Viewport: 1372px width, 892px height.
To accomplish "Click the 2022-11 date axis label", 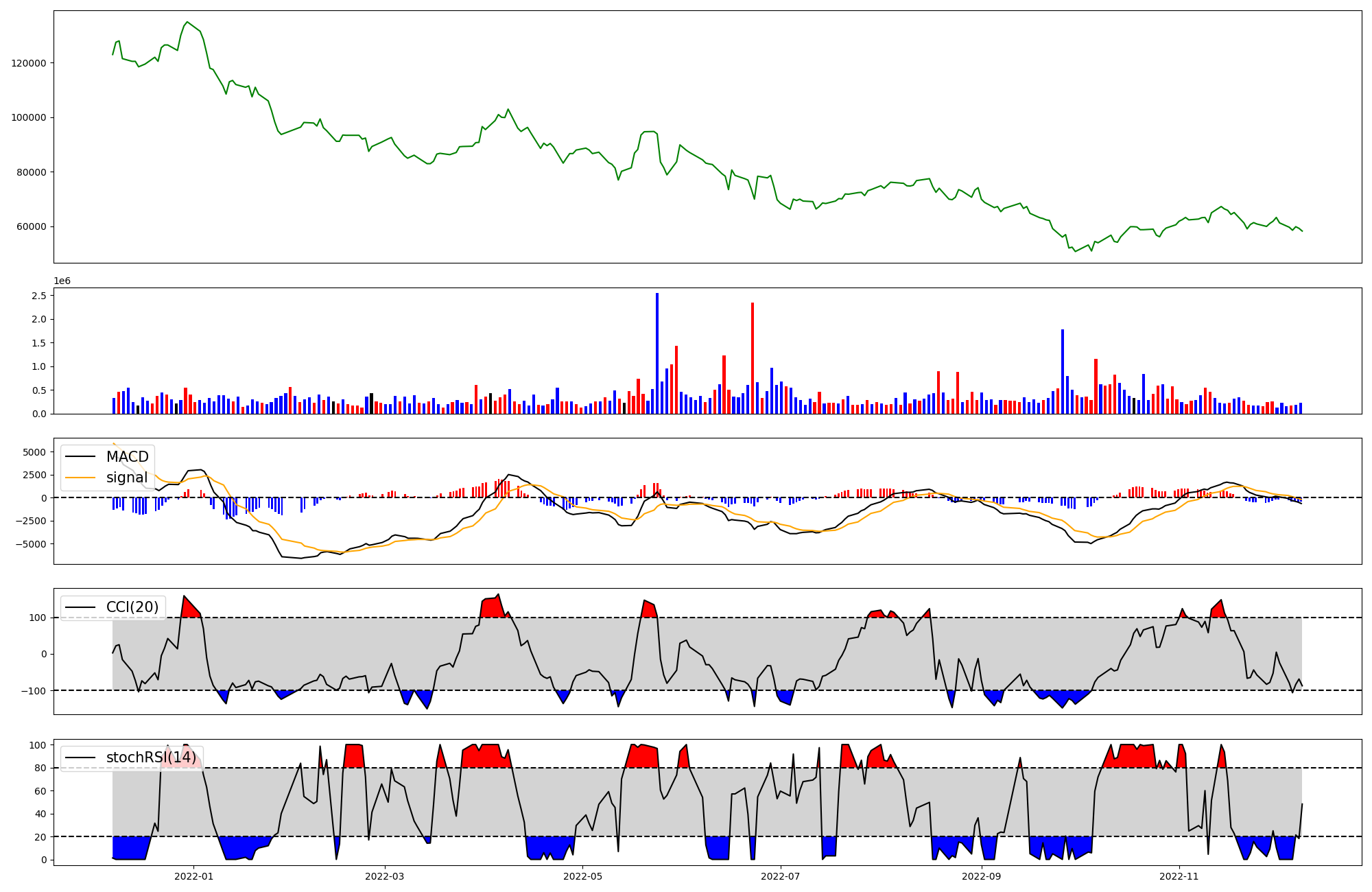I will (1179, 876).
